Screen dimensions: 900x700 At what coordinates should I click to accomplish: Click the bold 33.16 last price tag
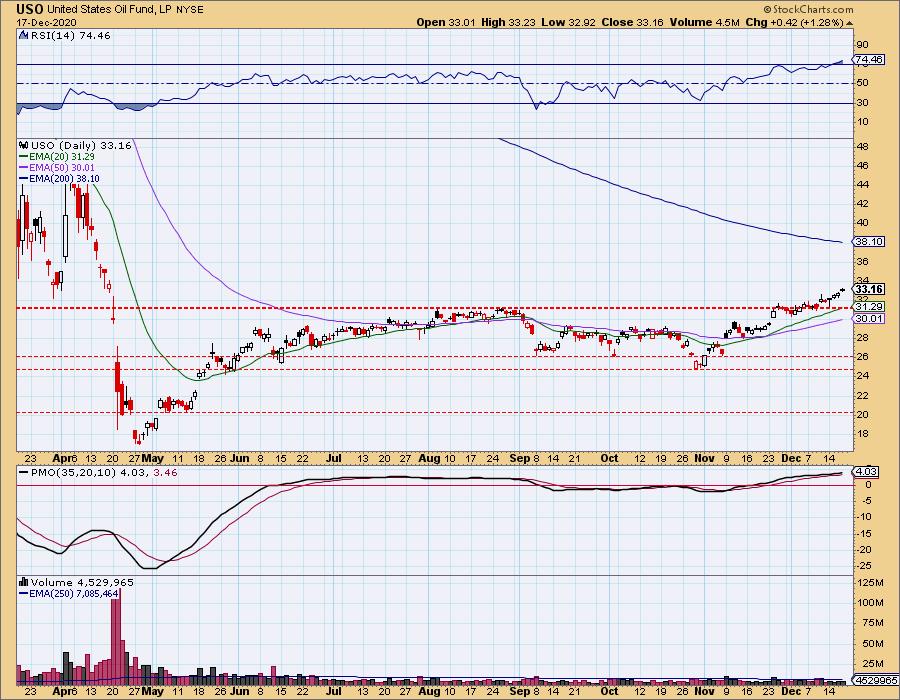tap(869, 289)
